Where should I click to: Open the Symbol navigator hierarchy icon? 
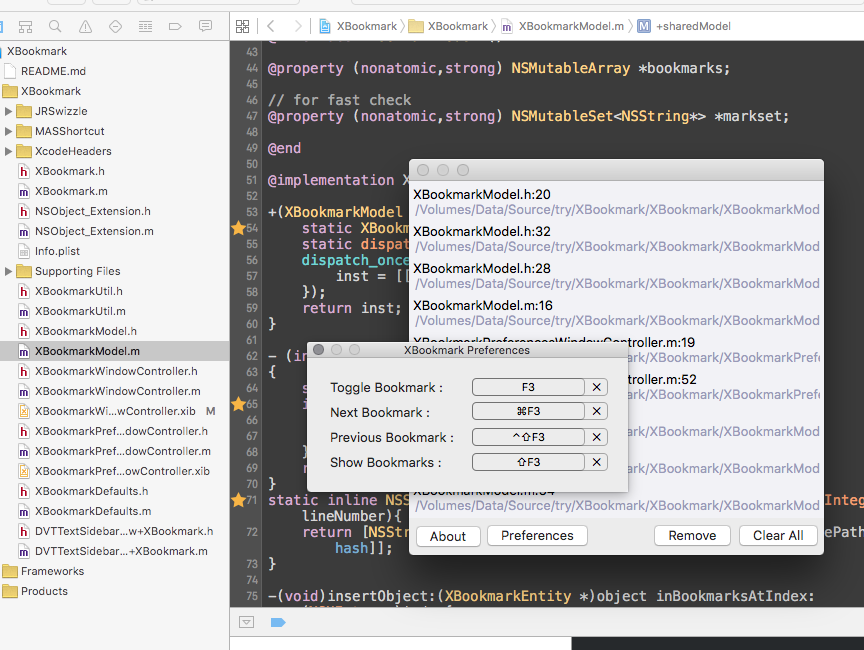pos(24,25)
